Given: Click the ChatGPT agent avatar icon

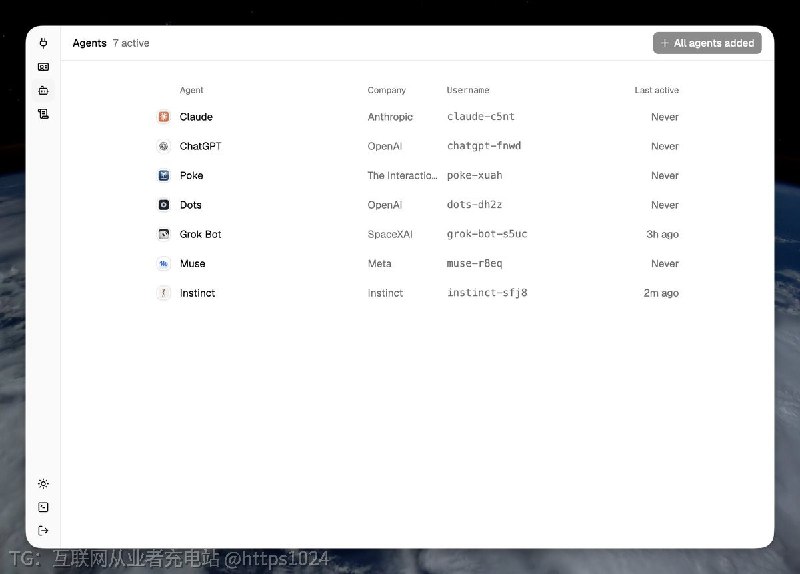Looking at the screenshot, I should 163,146.
